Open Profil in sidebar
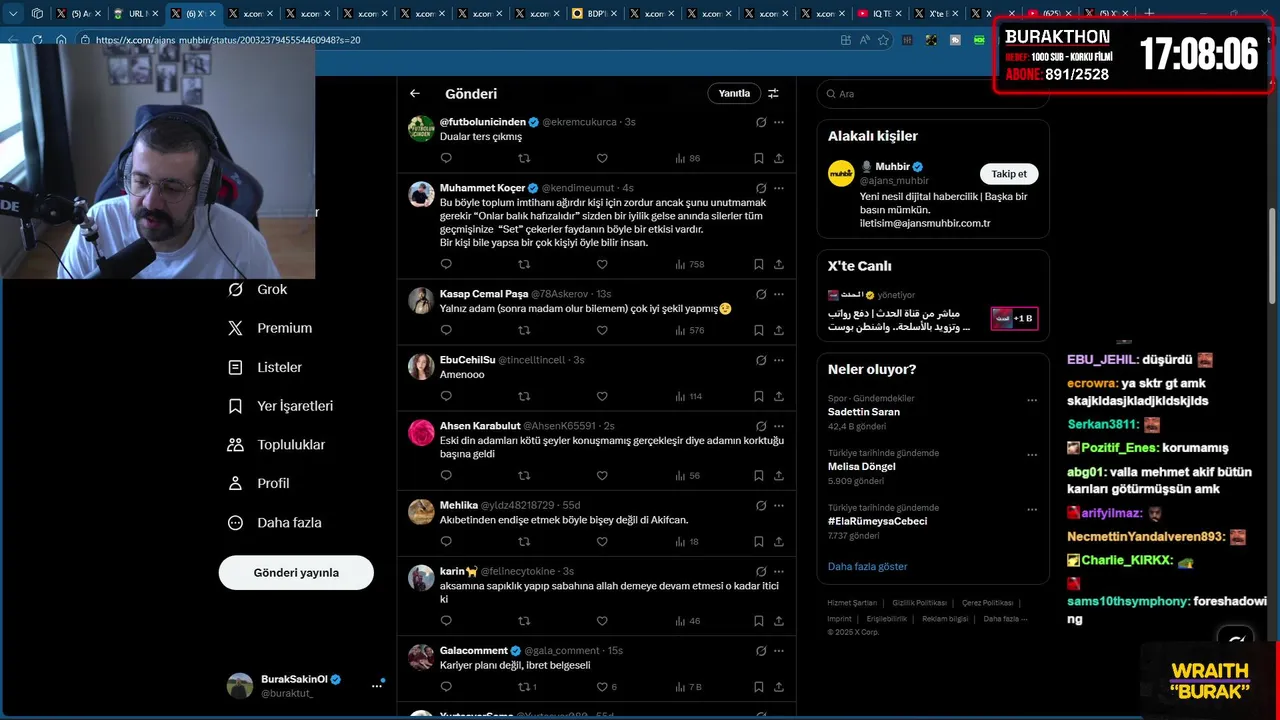Image resolution: width=1280 pixels, height=720 pixels. tap(259, 483)
